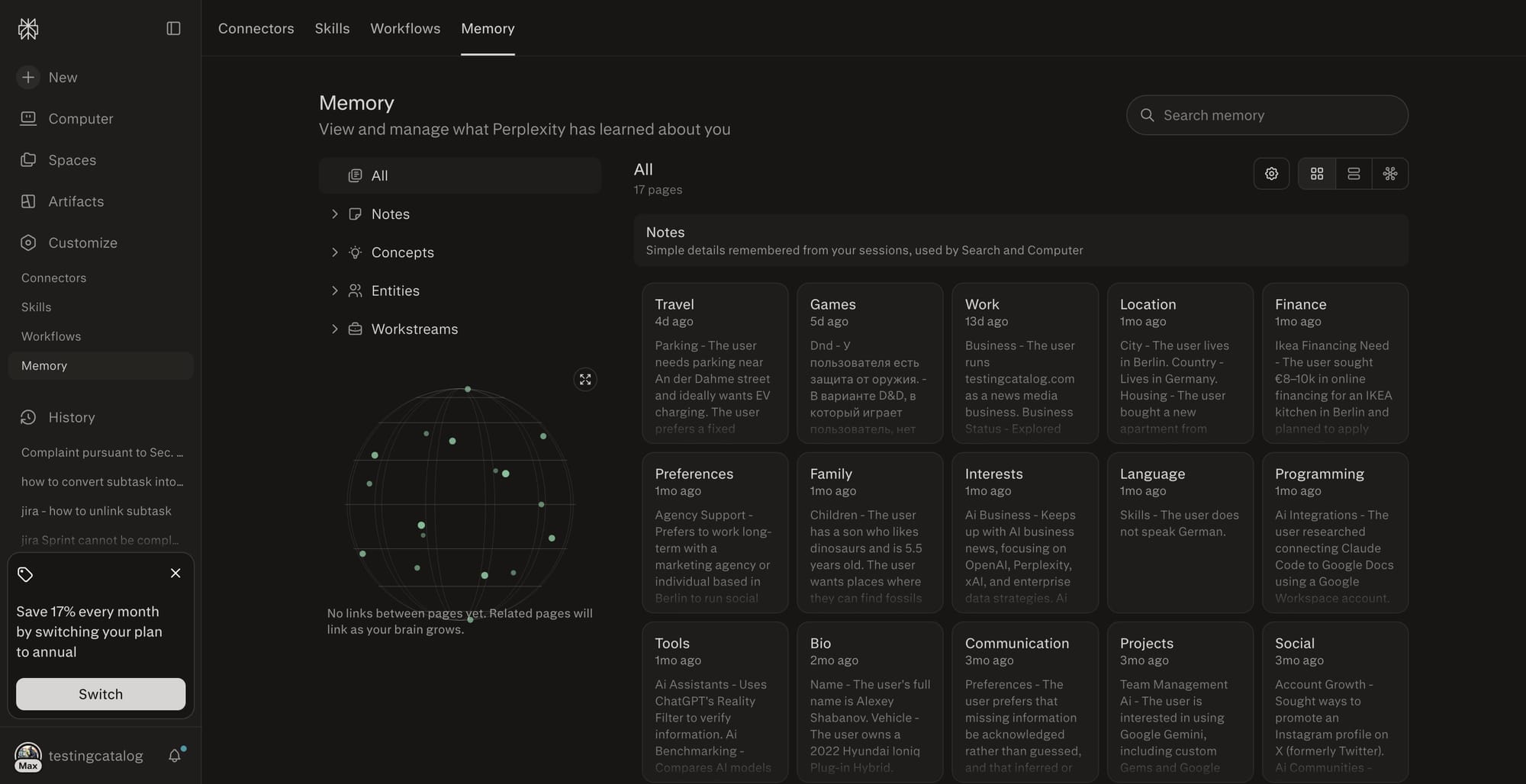
Task: Focus the Search memory field
Action: pyautogui.click(x=1267, y=115)
